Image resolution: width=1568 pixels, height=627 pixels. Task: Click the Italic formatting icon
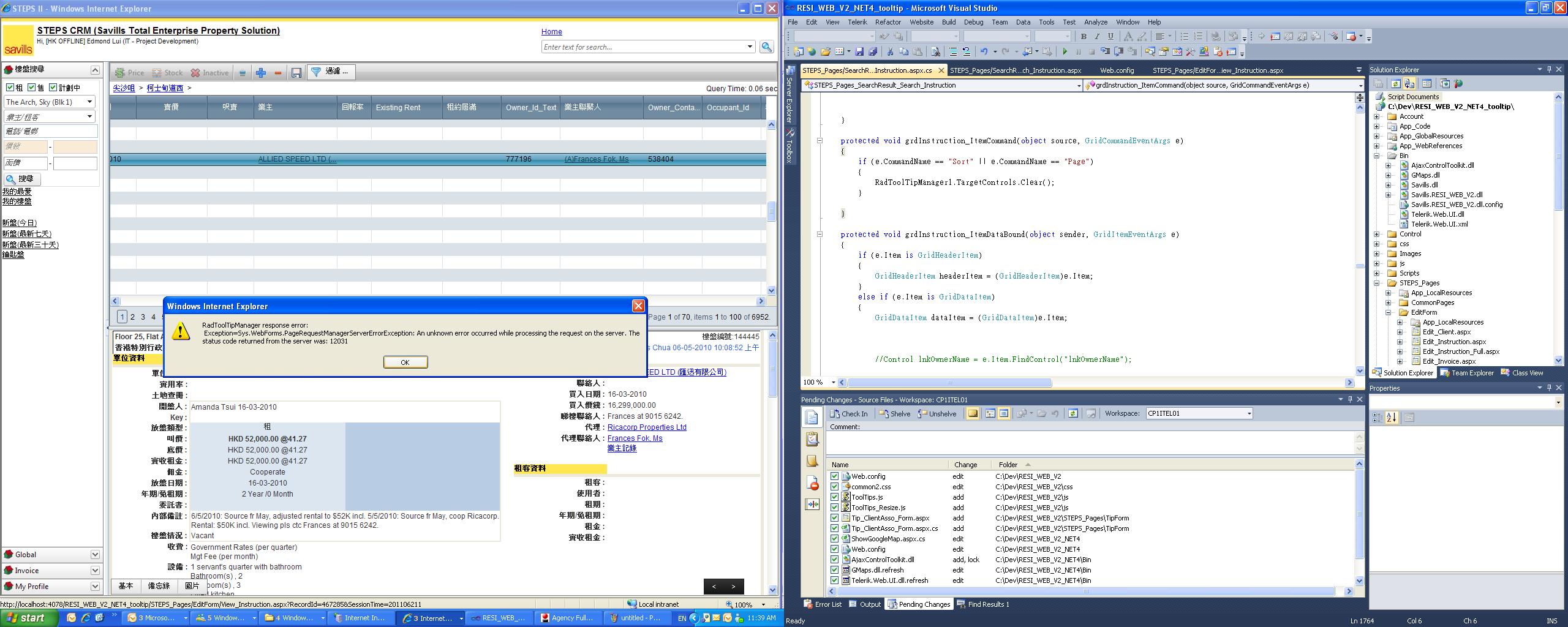[x=1097, y=36]
